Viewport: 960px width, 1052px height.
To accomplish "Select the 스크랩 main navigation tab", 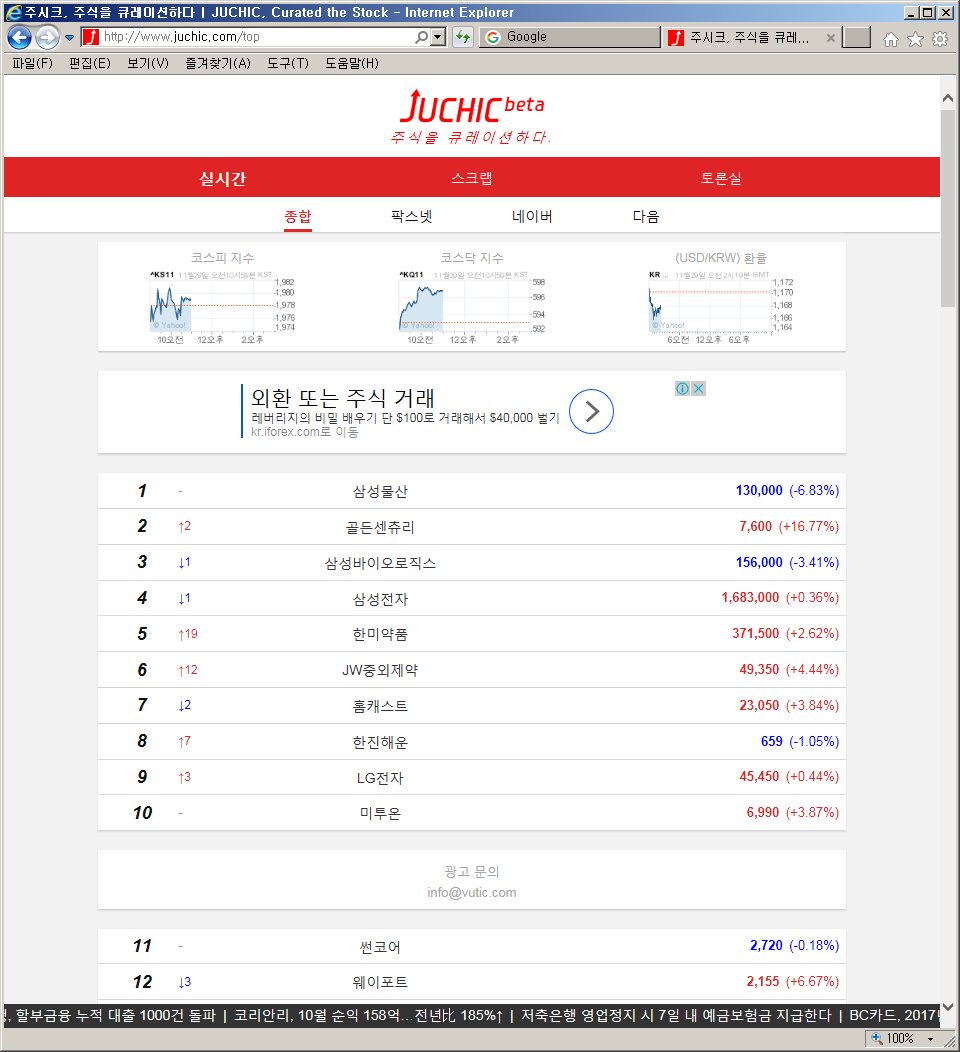I will 472,178.
